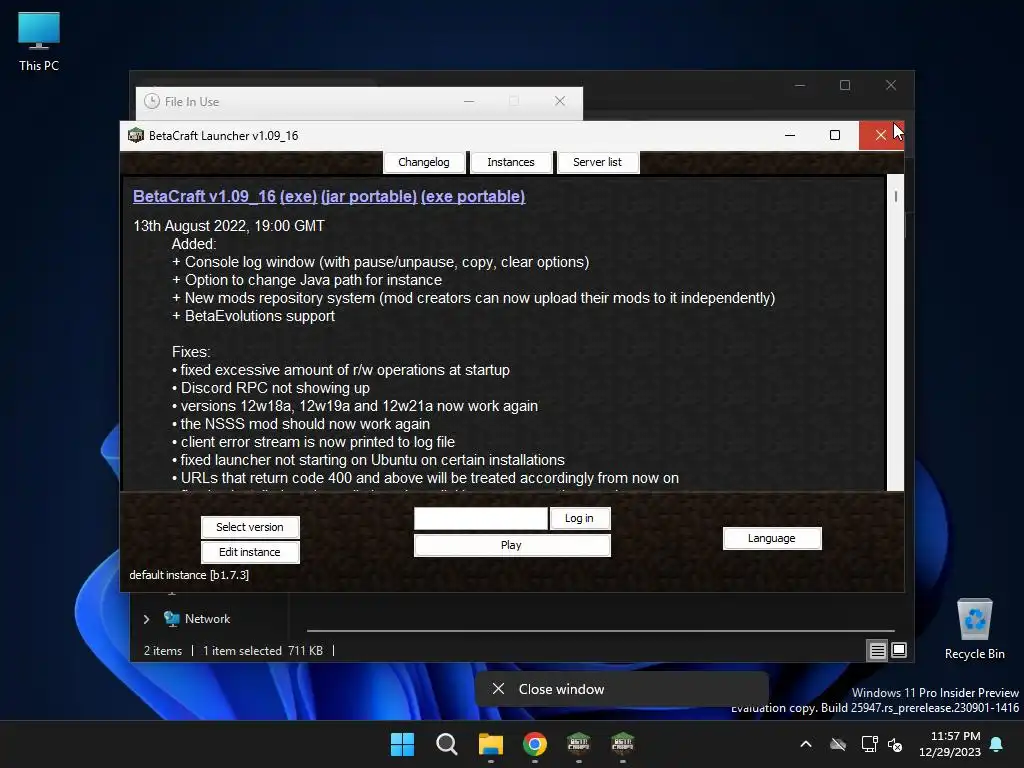Start the game with Play
This screenshot has width=1024, height=768.
tap(512, 545)
